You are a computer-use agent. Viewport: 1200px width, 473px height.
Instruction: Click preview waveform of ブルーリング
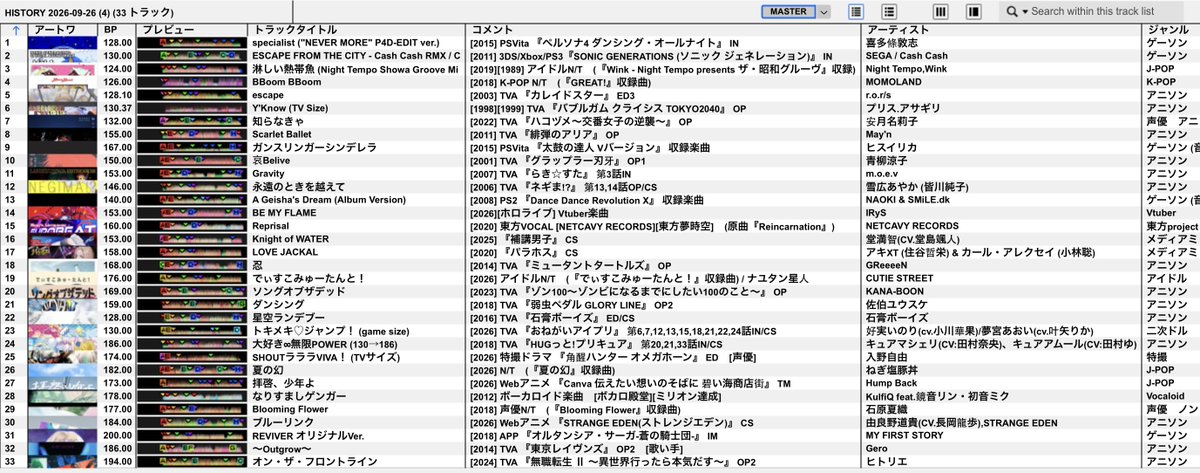pyautogui.click(x=193, y=421)
